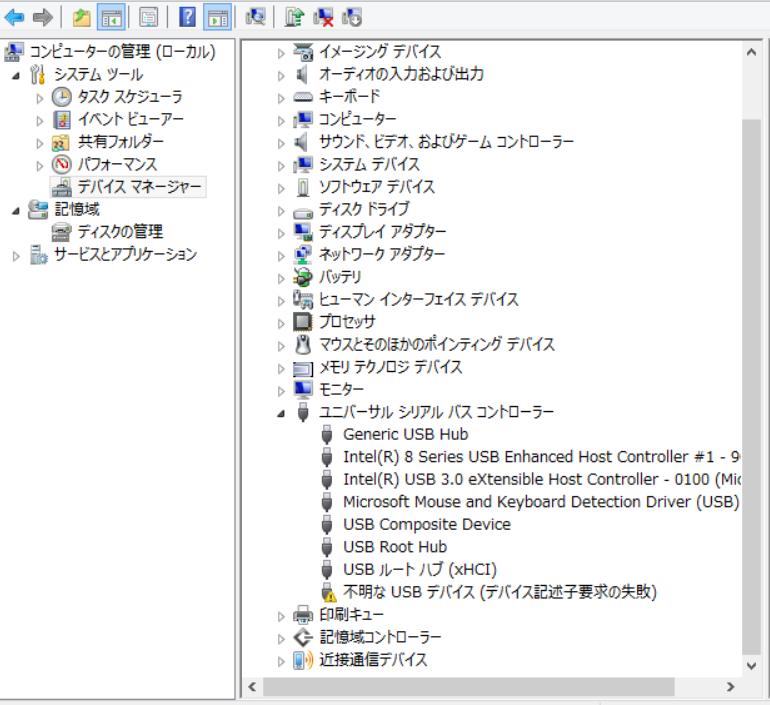The height and width of the screenshot is (705, 770).
Task: Select 共有フォルダー in left tree
Action: coord(121,142)
